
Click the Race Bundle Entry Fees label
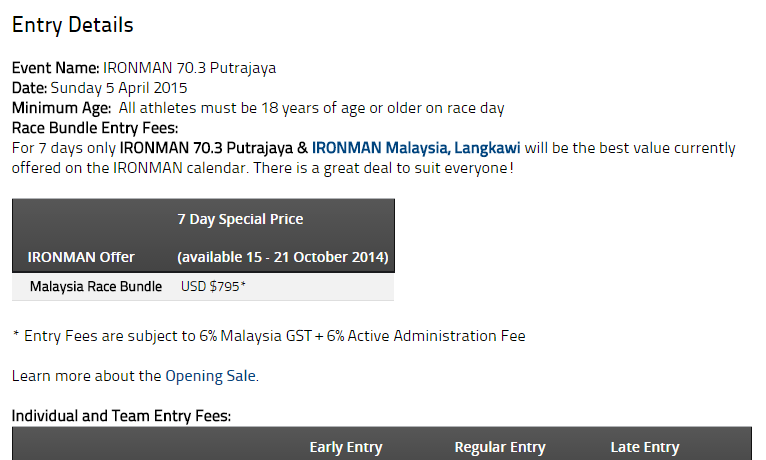pos(95,128)
